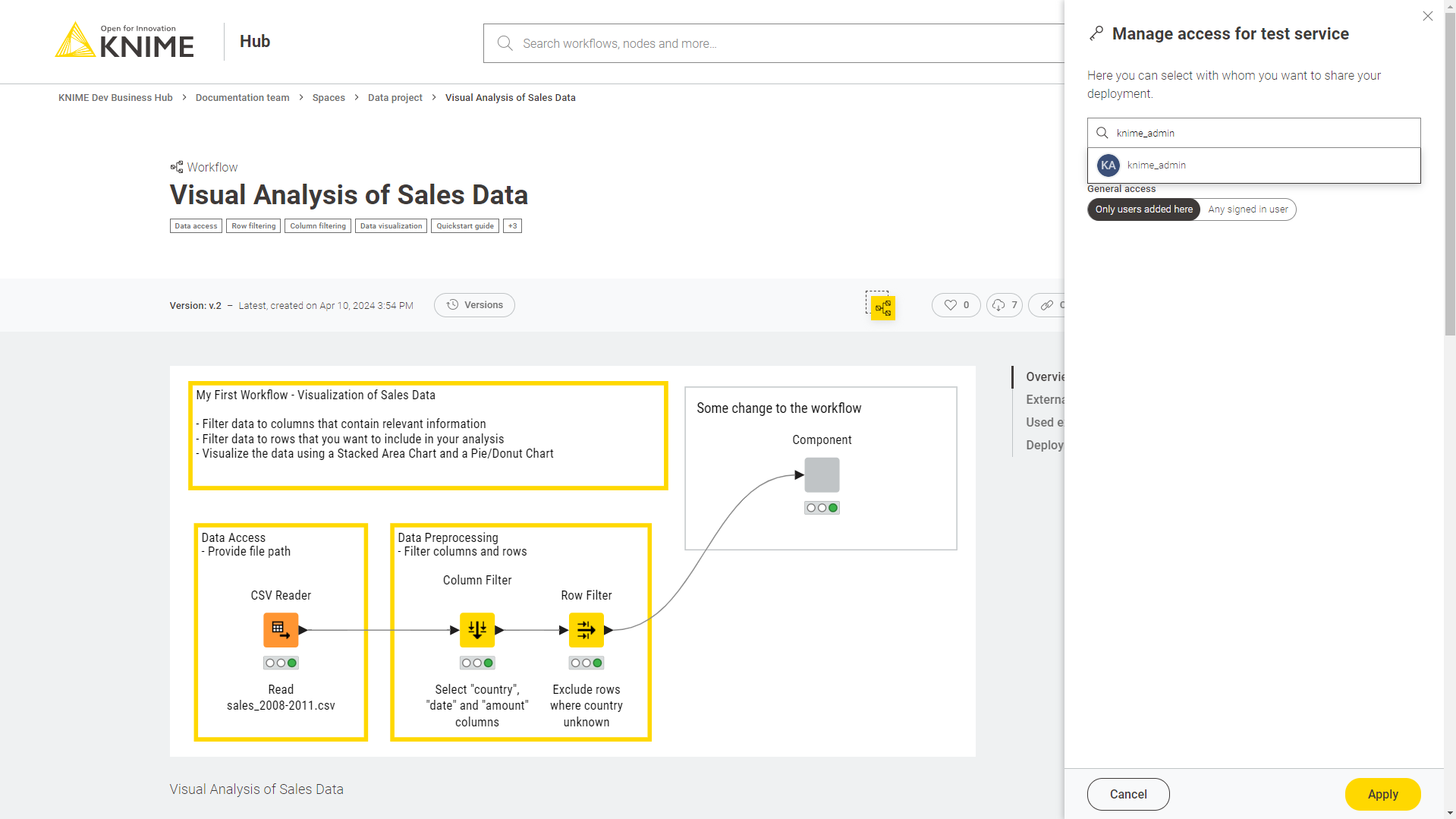
Task: Open the Spaces breadcrumb item
Action: click(329, 98)
